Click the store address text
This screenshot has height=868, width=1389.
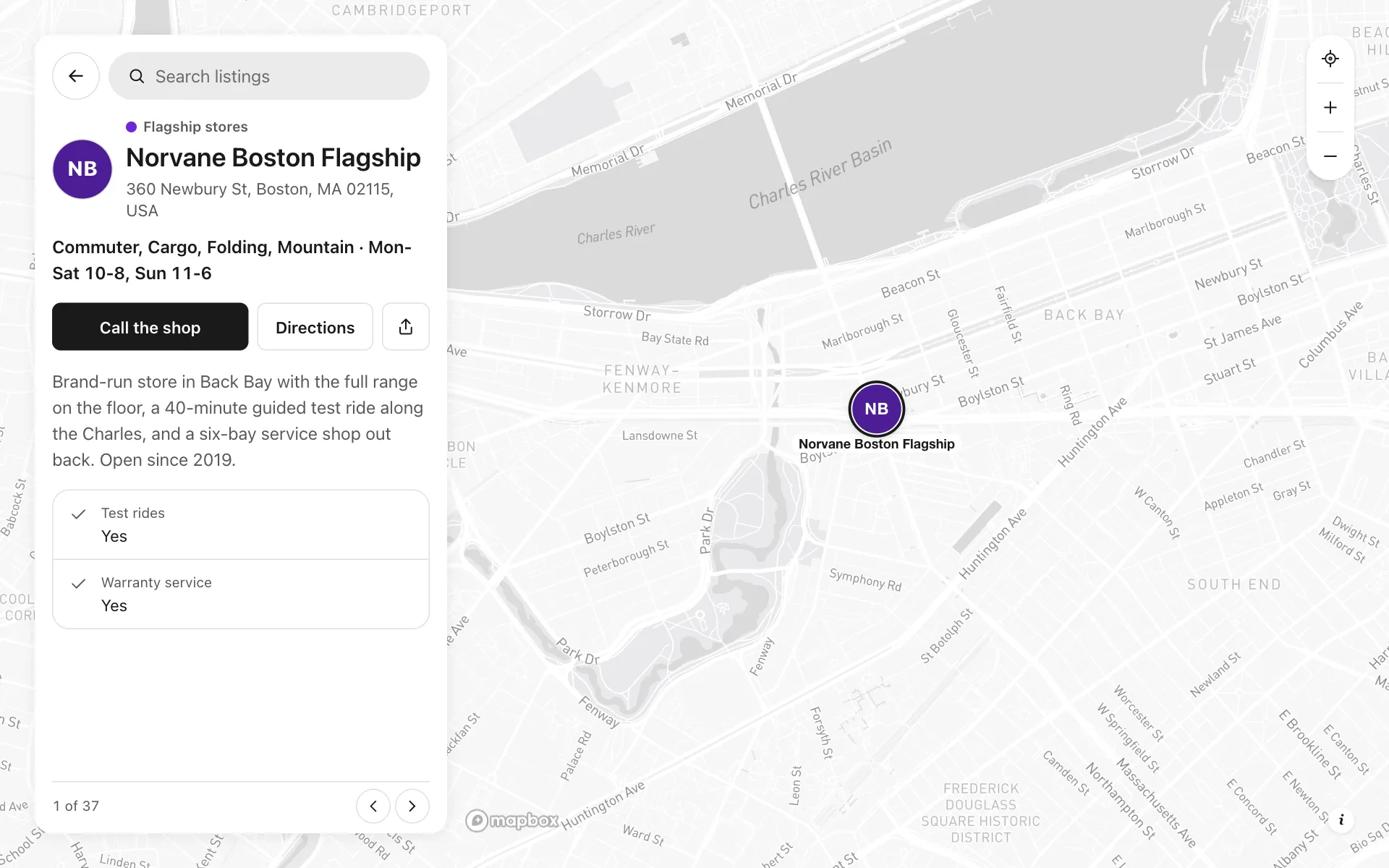click(260, 200)
